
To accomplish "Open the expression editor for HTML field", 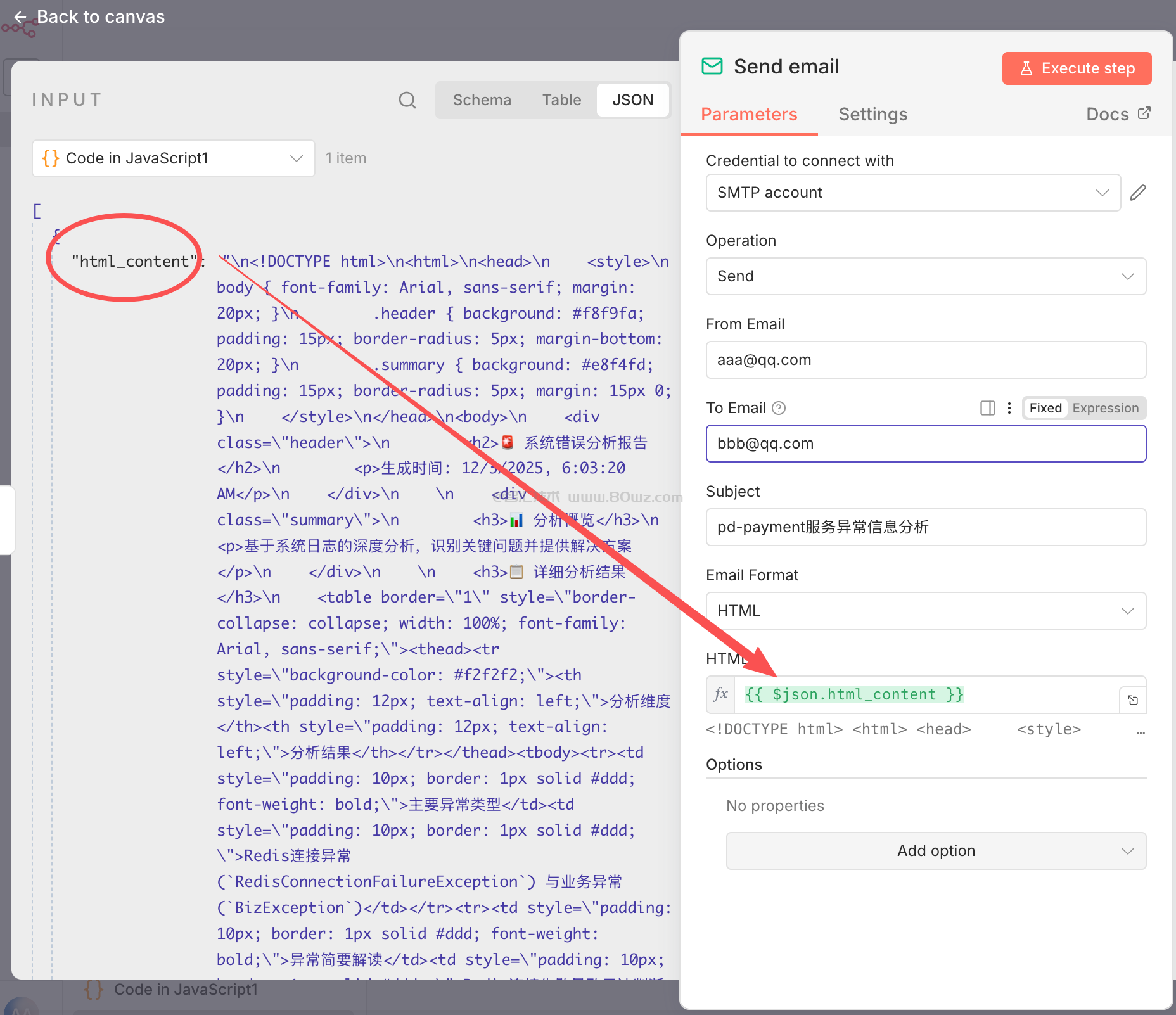I will pos(1133,700).
